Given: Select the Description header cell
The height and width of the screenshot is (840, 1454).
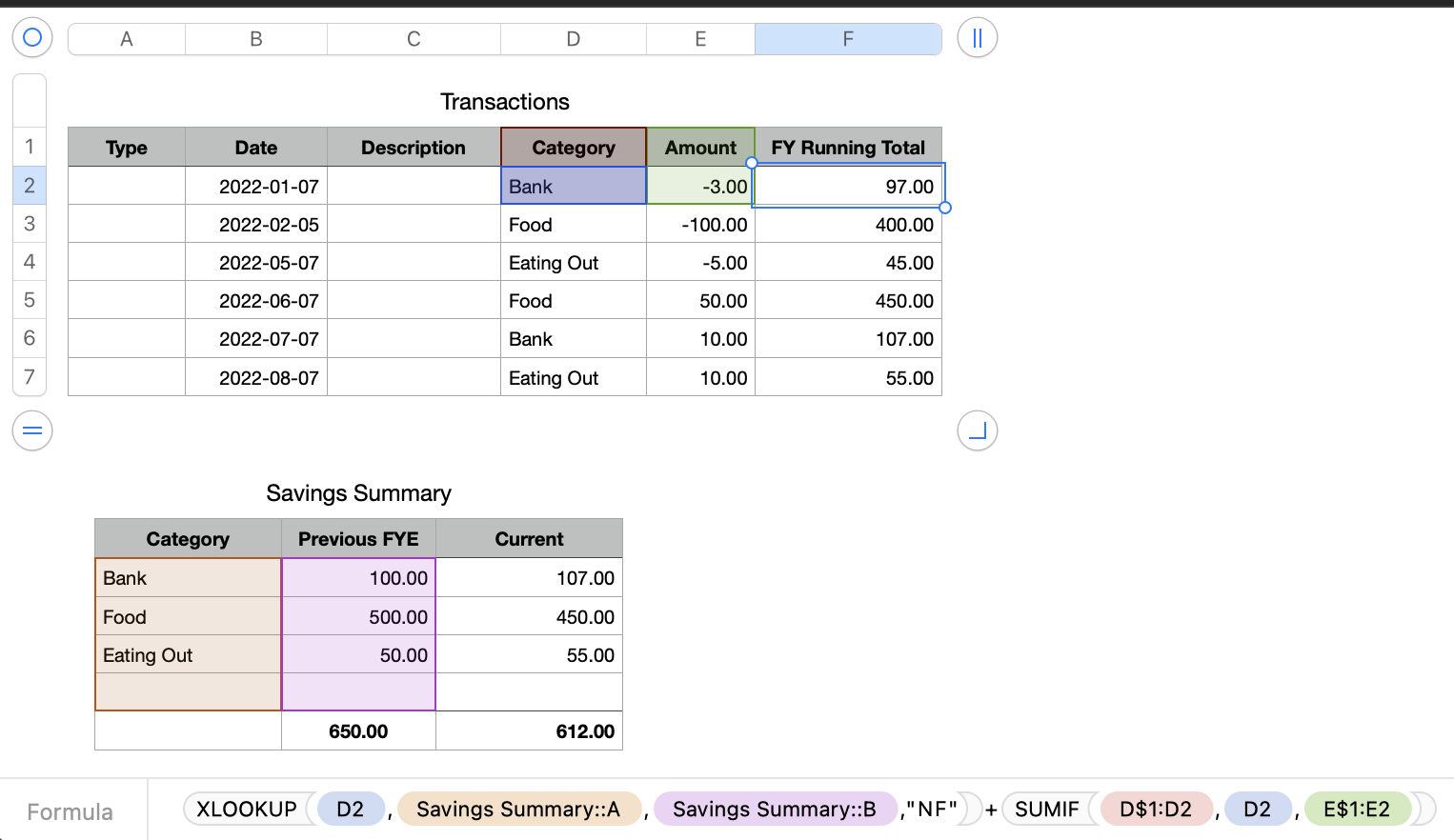Looking at the screenshot, I should (x=414, y=148).
